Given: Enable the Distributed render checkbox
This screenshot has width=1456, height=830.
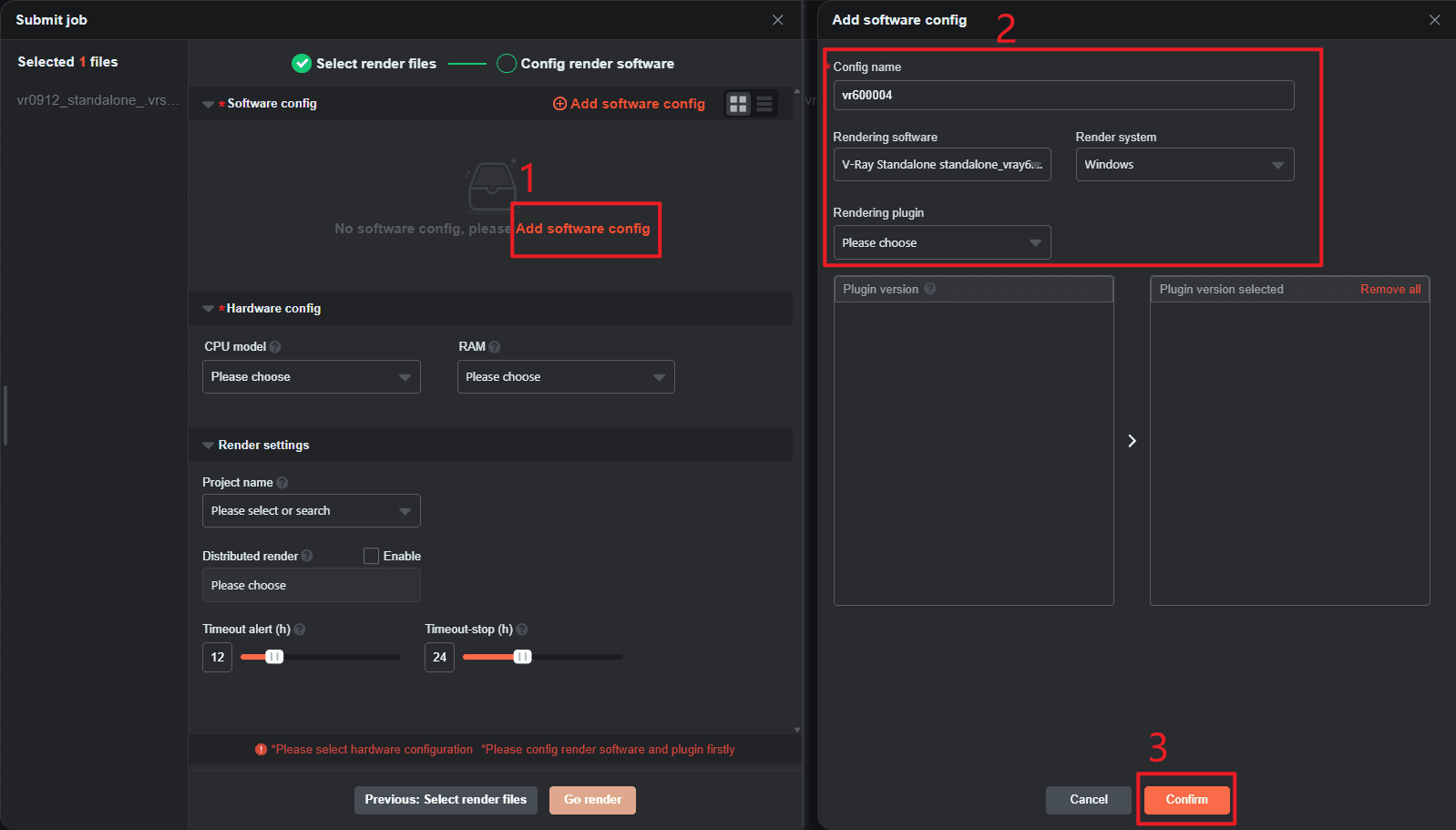Looking at the screenshot, I should [371, 556].
